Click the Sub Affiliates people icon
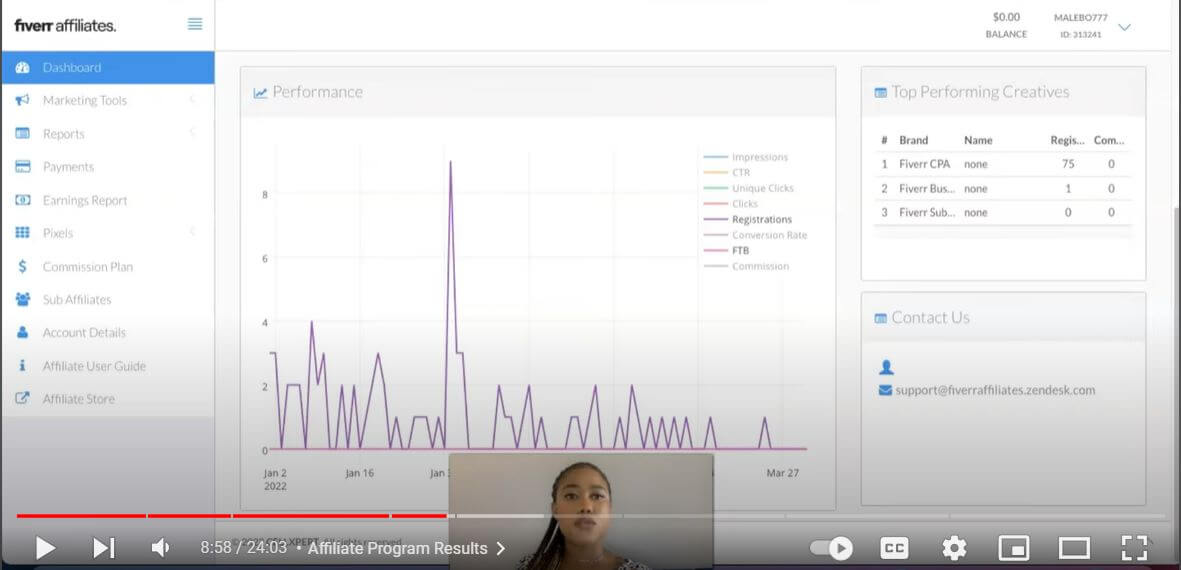1181x570 pixels. tap(23, 300)
